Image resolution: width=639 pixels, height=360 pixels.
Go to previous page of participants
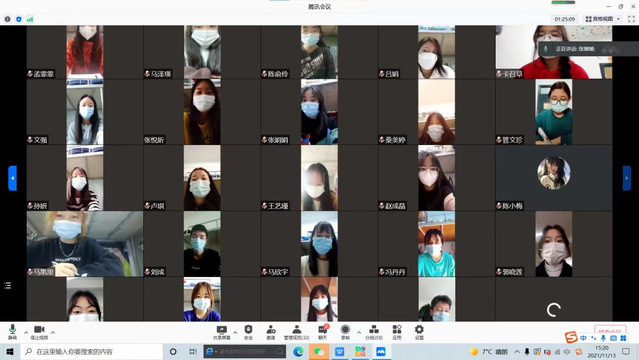[13, 178]
